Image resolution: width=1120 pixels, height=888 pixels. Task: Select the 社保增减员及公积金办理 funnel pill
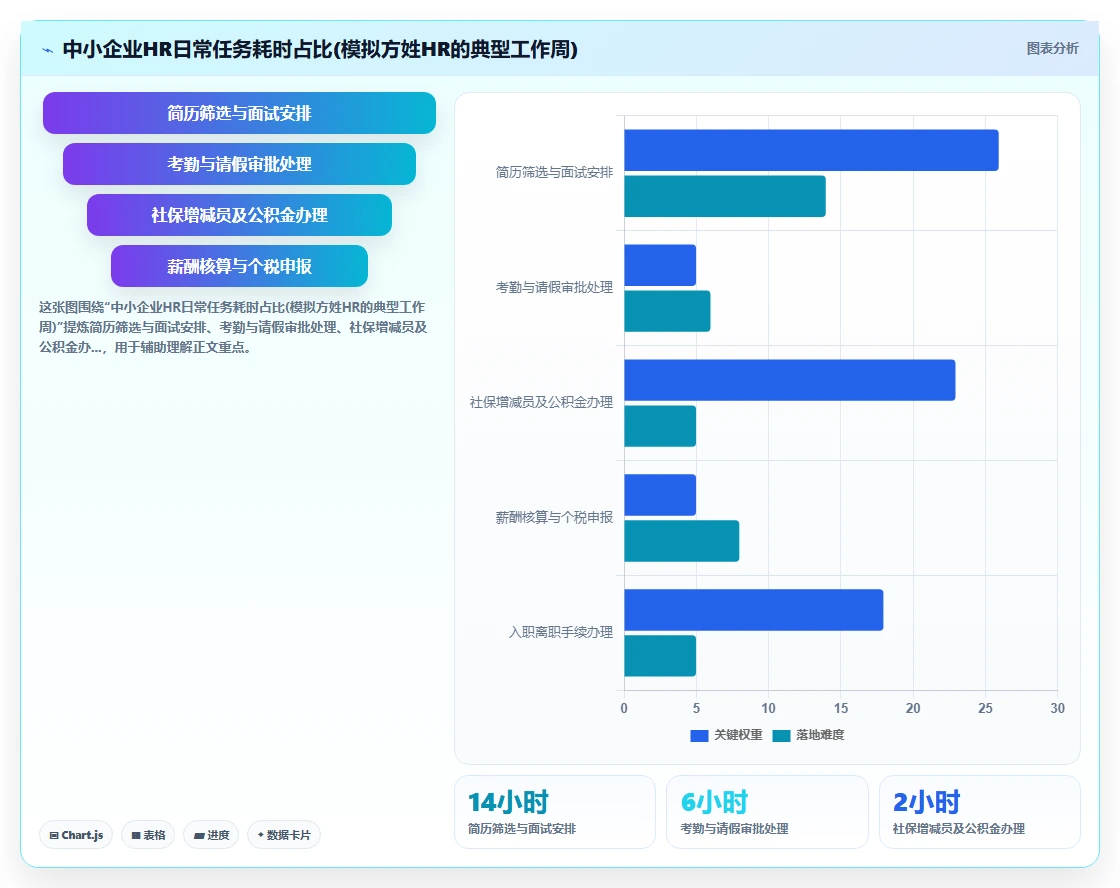(x=239, y=215)
